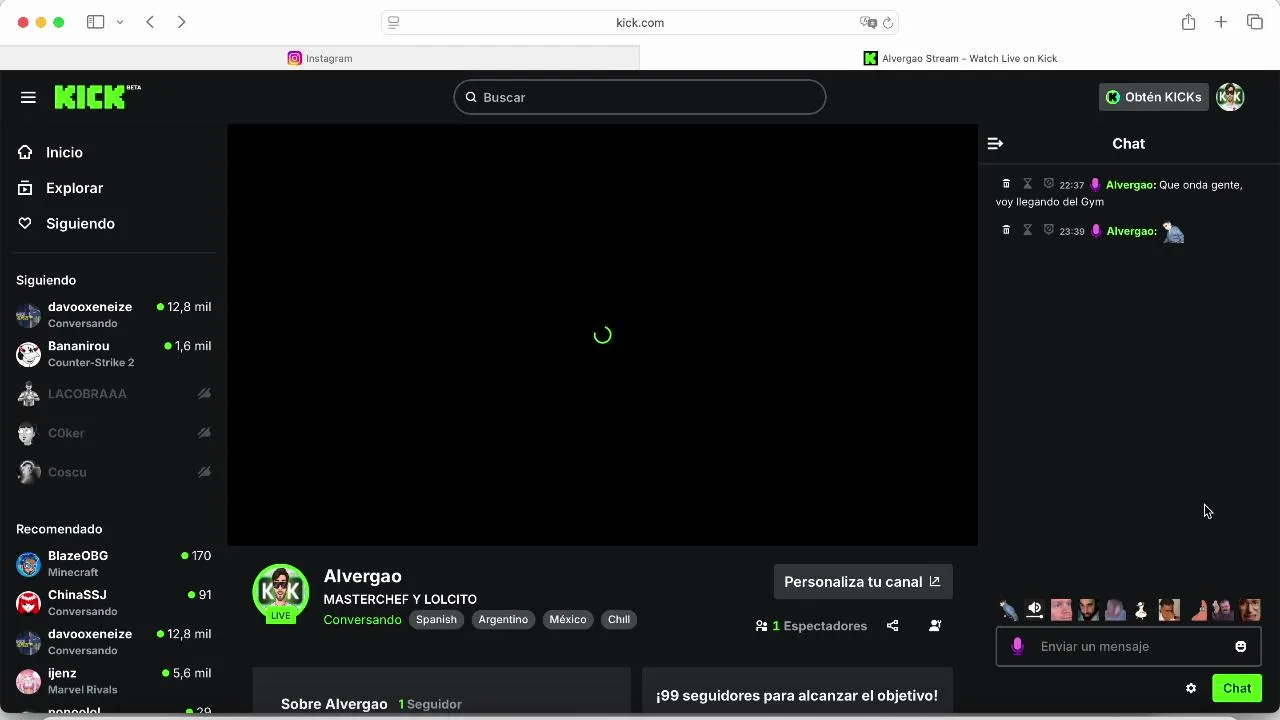This screenshot has height=720, width=1280.
Task: Switch to the Instagram tab
Action: pos(320,58)
